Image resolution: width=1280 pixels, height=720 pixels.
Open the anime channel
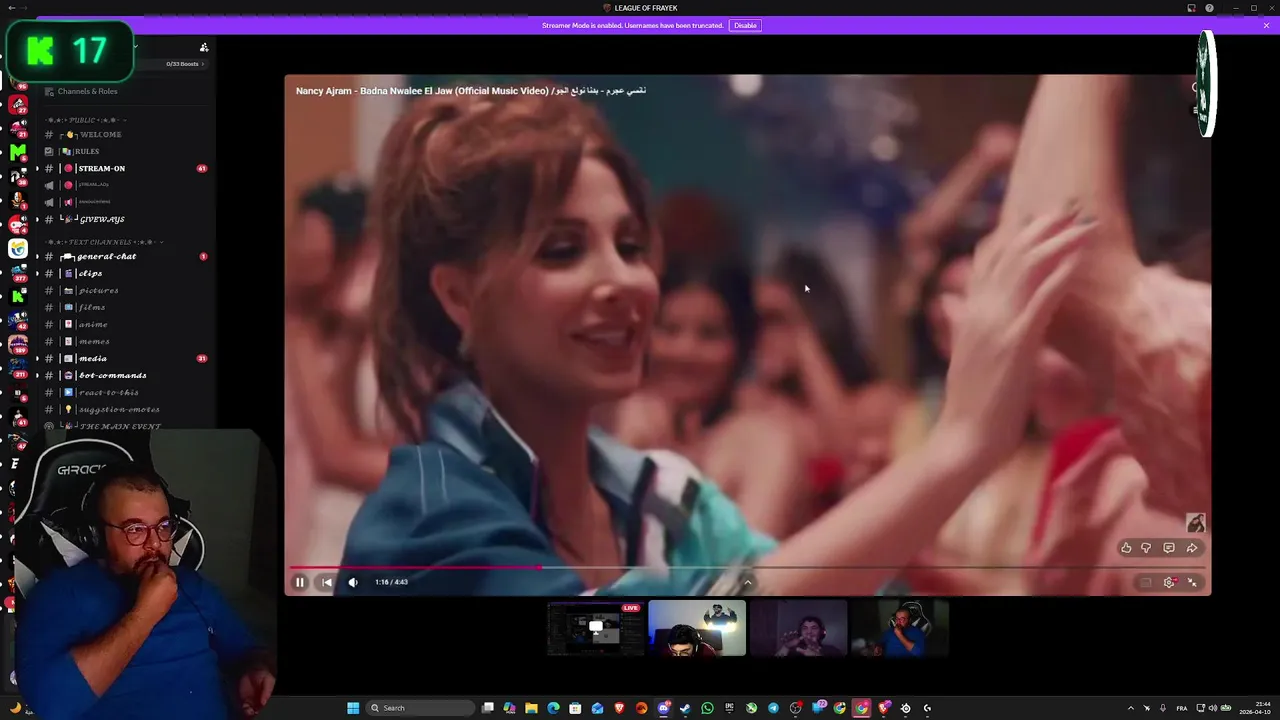coord(93,324)
